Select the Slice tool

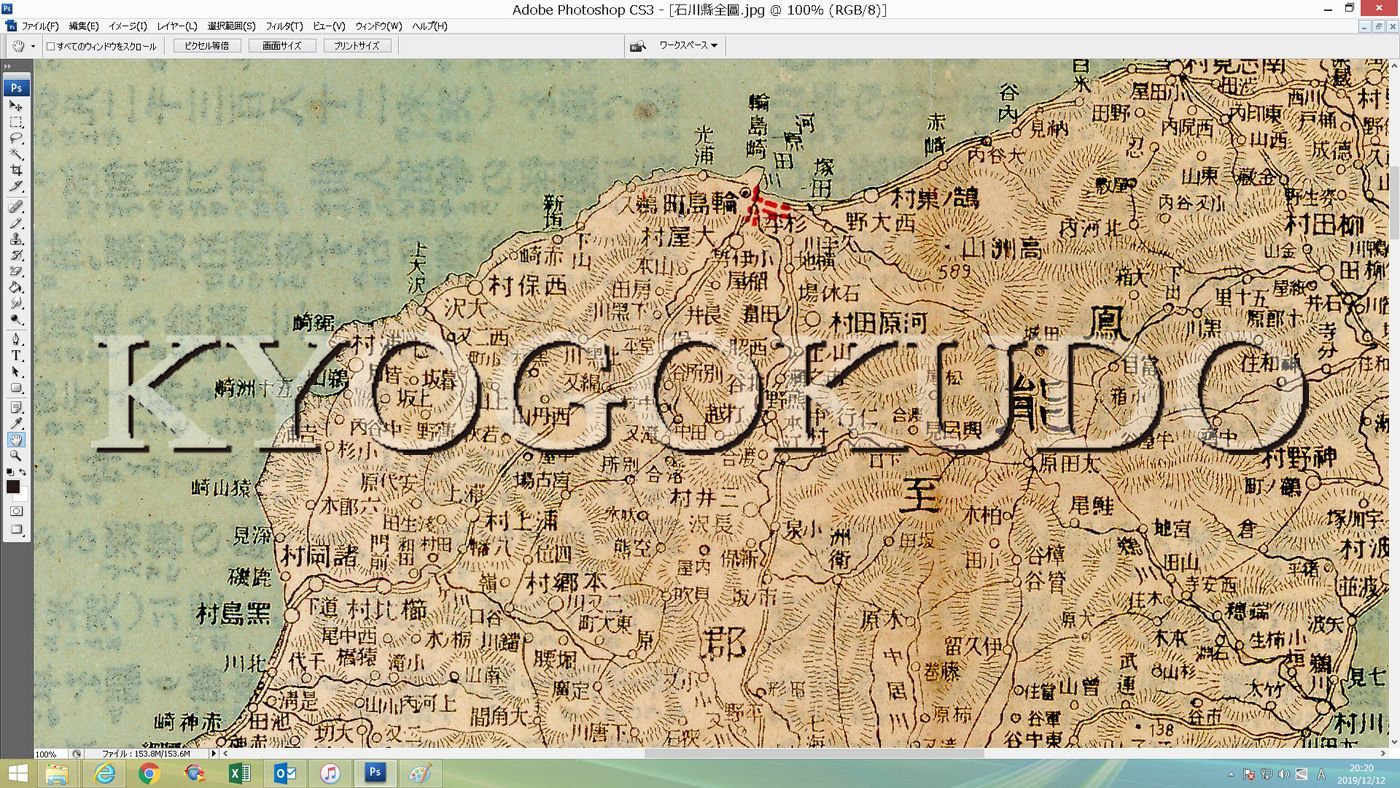pyautogui.click(x=16, y=186)
